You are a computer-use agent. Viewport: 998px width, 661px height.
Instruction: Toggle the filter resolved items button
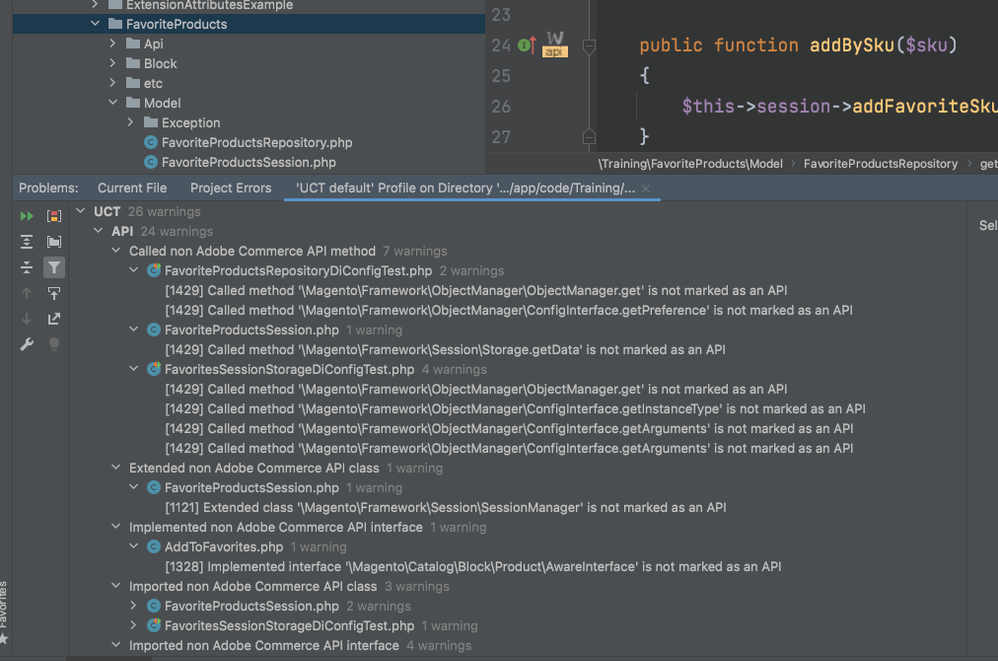54,267
